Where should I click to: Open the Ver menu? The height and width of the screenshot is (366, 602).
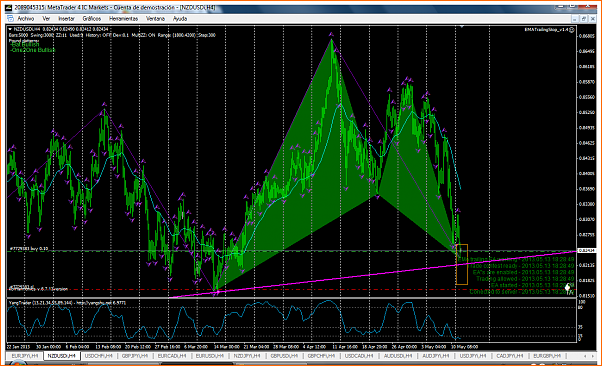[x=46, y=18]
